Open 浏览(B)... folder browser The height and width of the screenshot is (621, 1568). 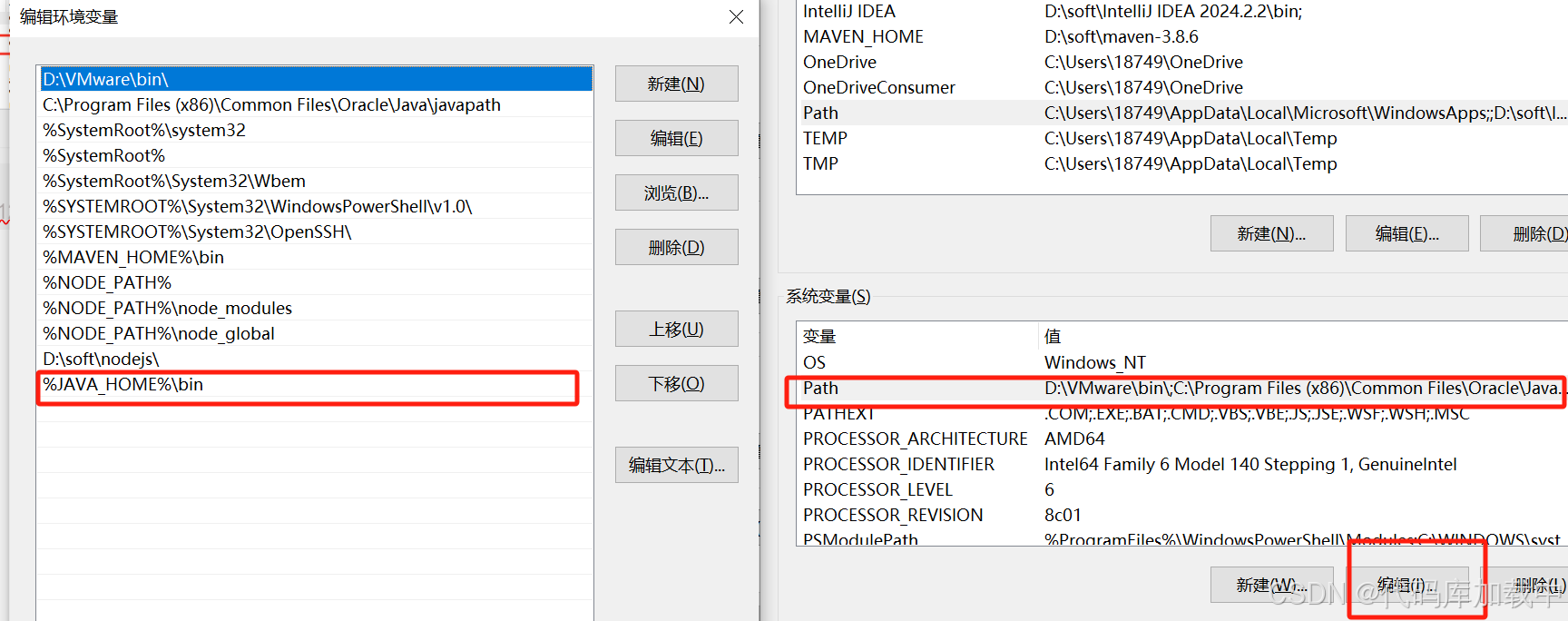676,192
